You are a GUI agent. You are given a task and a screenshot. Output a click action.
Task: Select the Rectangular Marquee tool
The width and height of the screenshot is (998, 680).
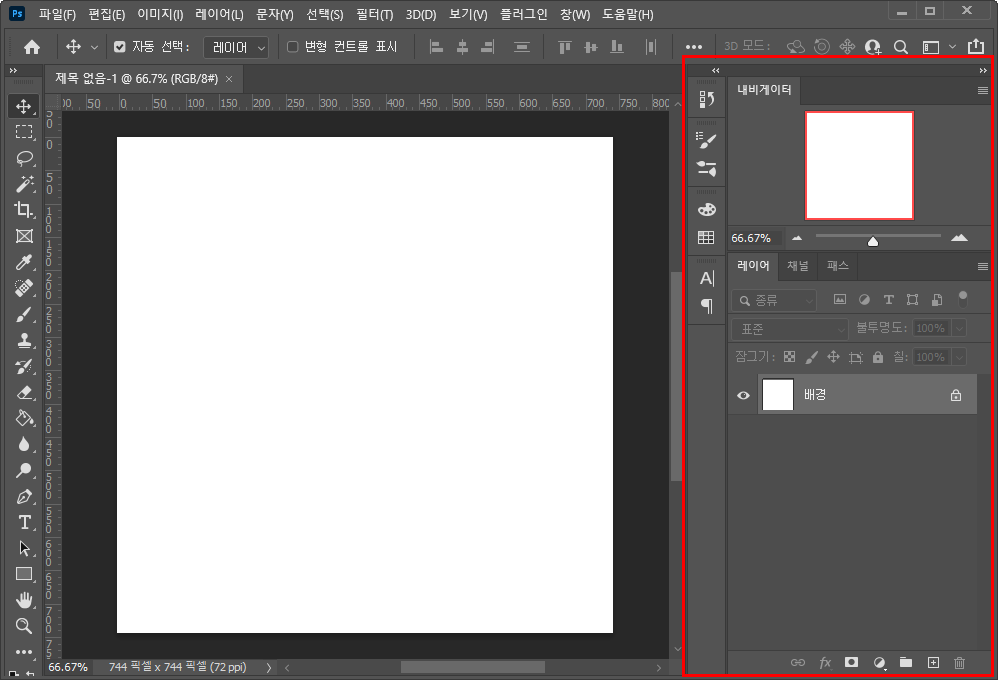point(24,132)
